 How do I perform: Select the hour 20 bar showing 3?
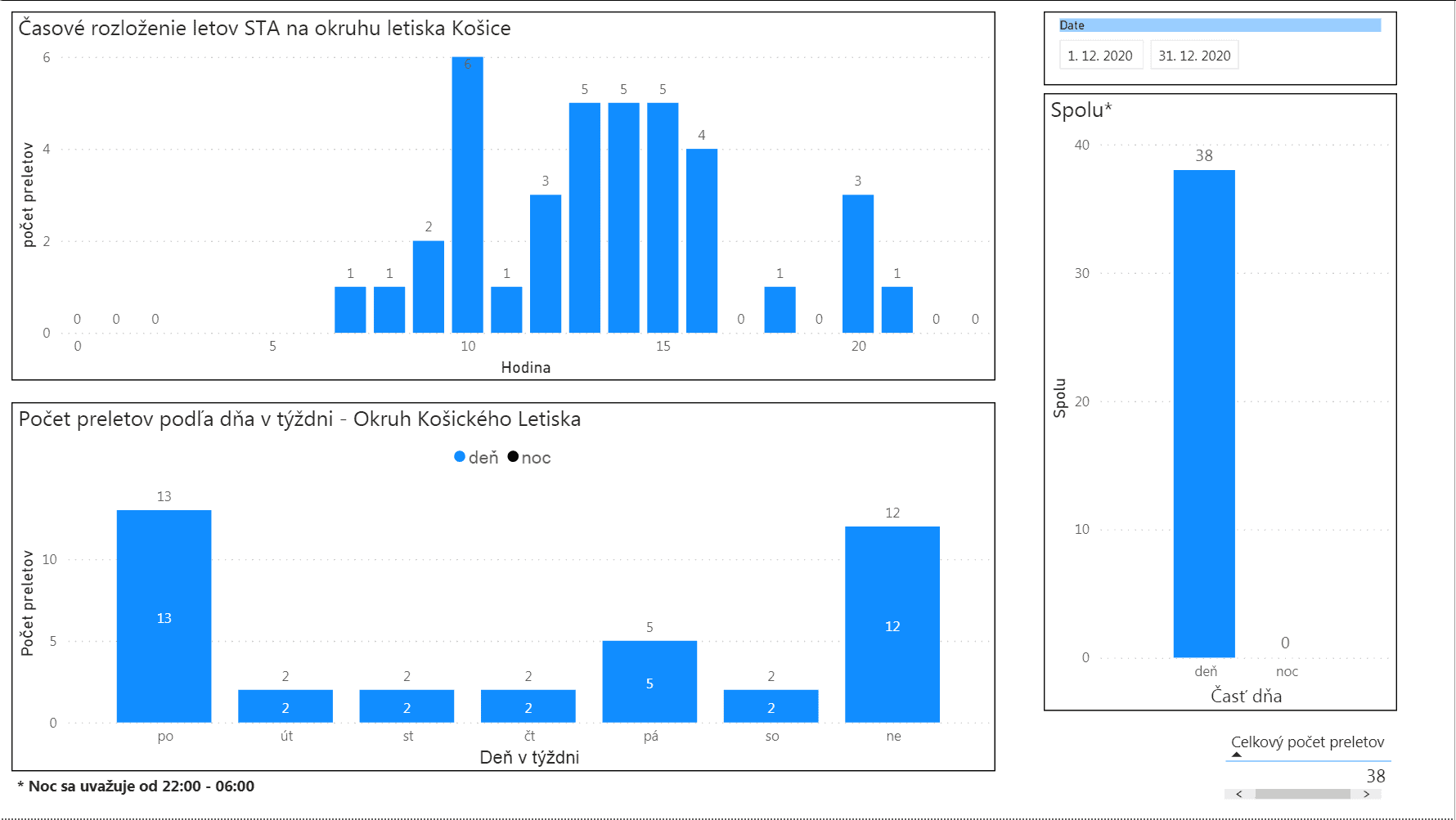tap(858, 263)
